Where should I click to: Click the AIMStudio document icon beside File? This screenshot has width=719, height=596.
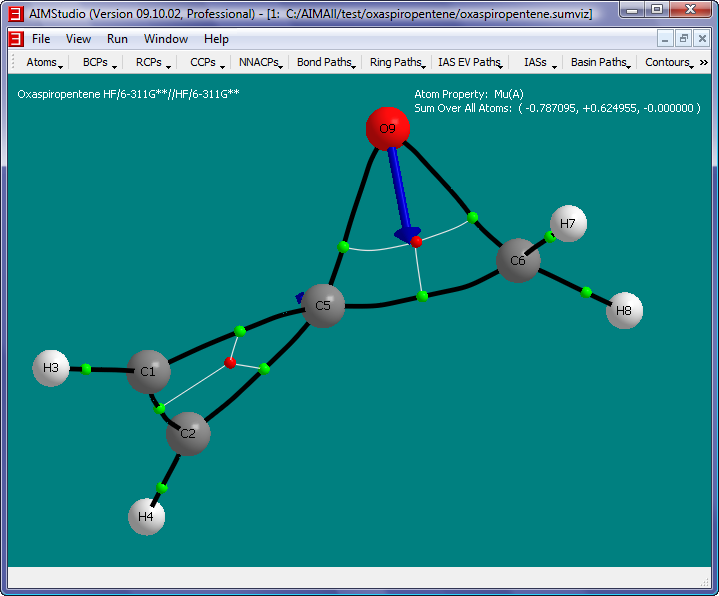coord(16,39)
